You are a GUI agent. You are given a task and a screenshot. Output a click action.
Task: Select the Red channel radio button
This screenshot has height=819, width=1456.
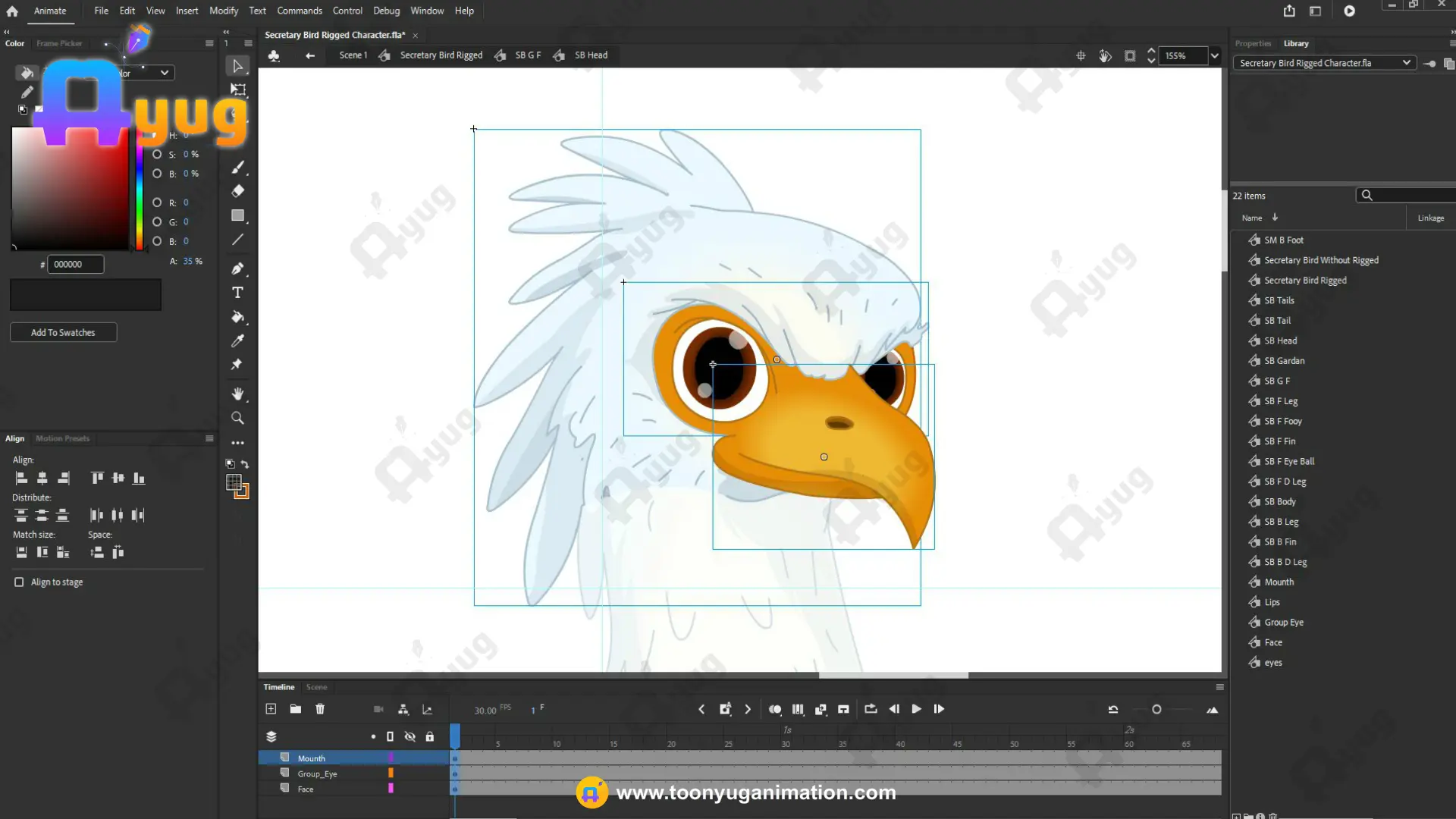click(157, 202)
